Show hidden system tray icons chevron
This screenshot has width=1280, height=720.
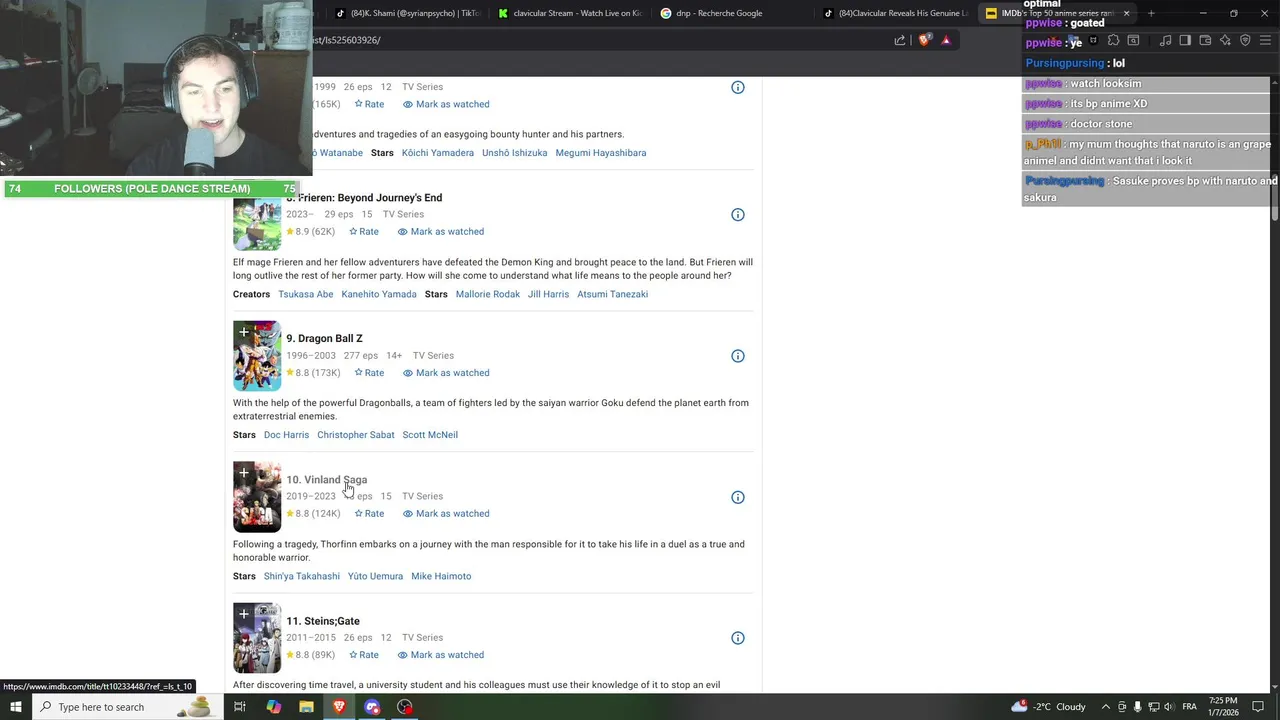pos(1106,707)
